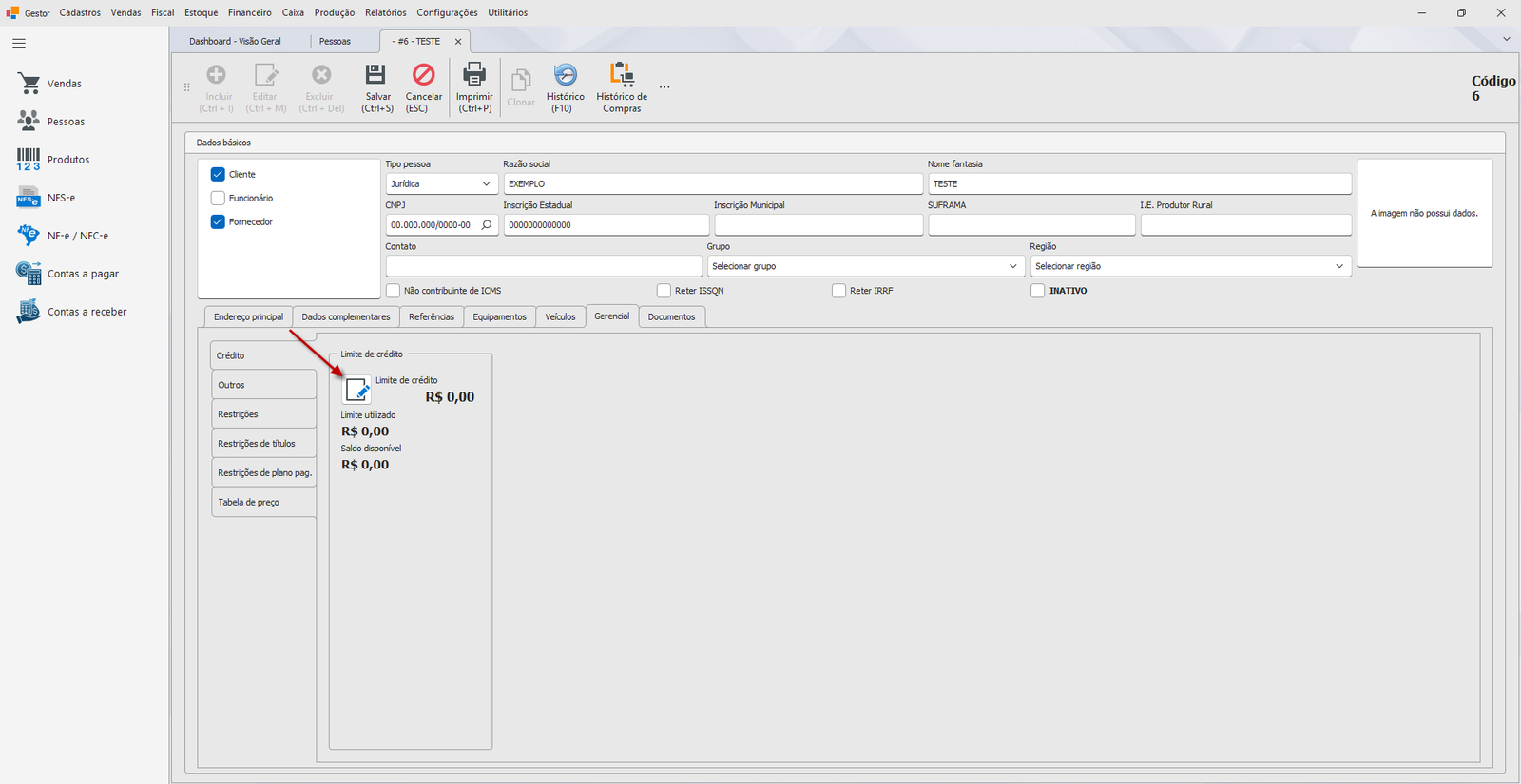Open Histórico de Compras icon
This screenshot has height=784, width=1521.
tap(622, 74)
